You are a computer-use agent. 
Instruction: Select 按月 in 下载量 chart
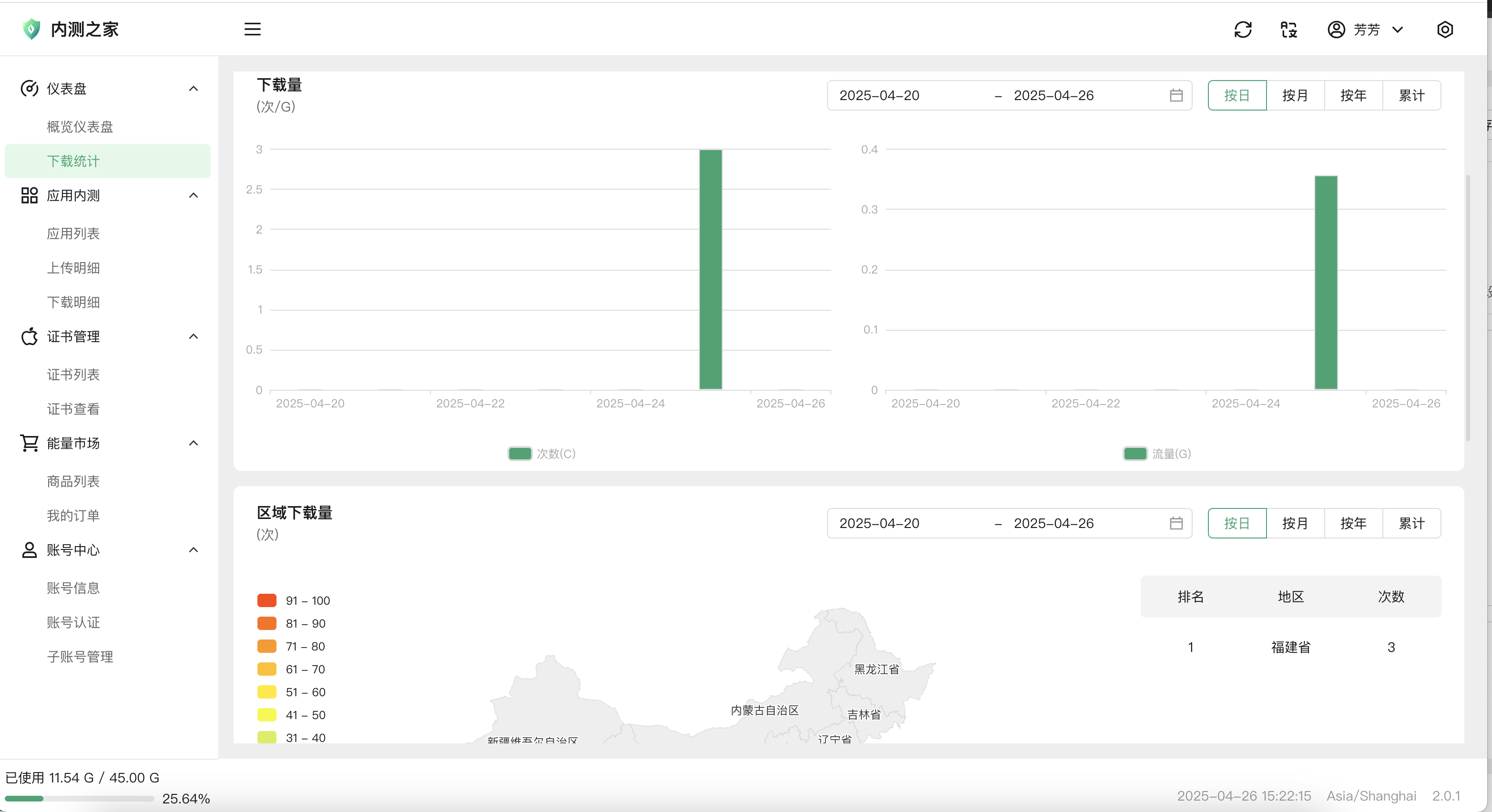[x=1295, y=95]
